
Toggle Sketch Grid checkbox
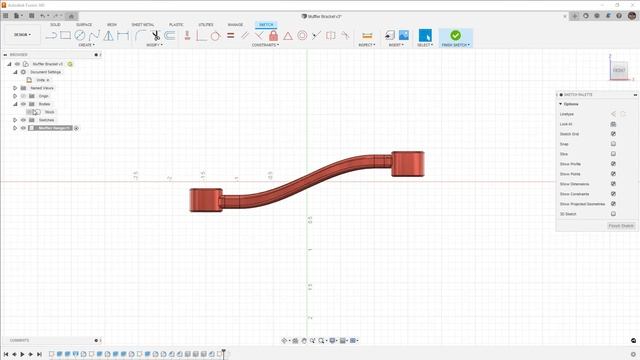coord(613,134)
